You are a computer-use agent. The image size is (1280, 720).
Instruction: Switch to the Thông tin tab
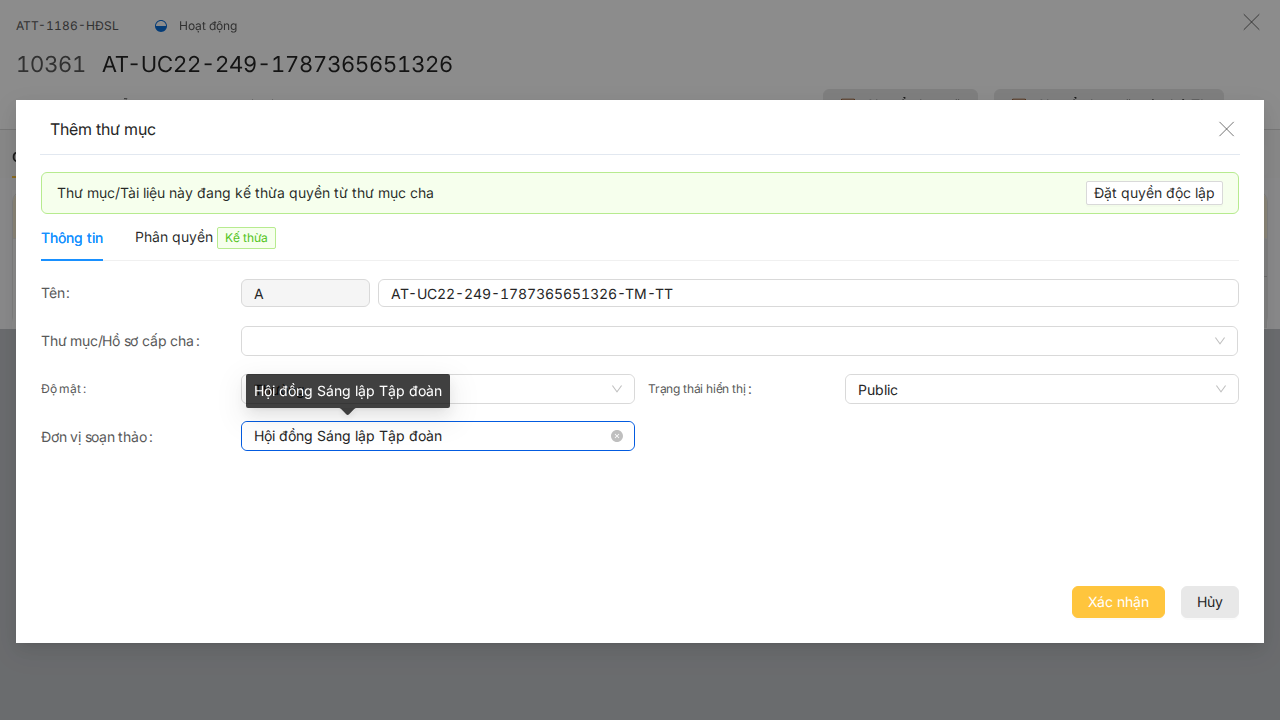click(x=72, y=238)
